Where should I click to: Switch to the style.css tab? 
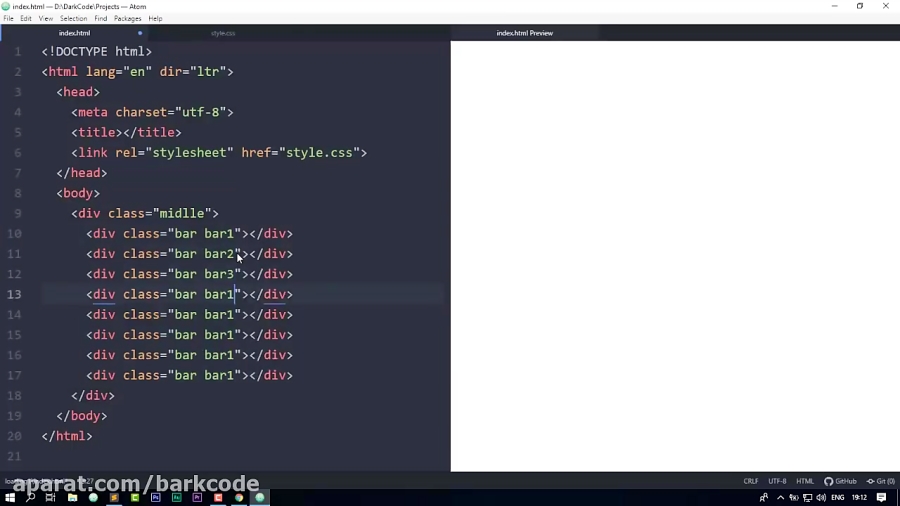pos(223,33)
